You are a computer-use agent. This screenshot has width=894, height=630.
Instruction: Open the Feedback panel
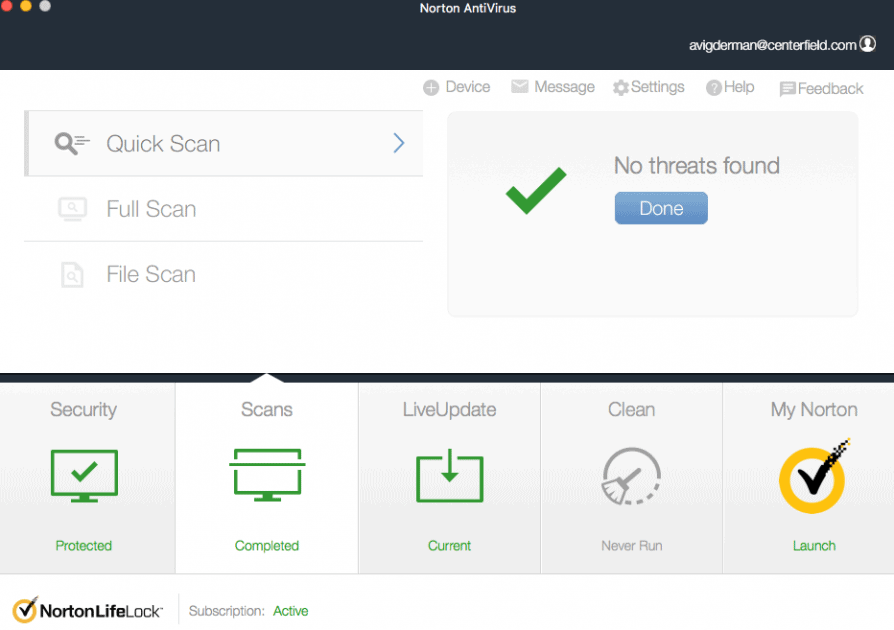(x=821, y=88)
